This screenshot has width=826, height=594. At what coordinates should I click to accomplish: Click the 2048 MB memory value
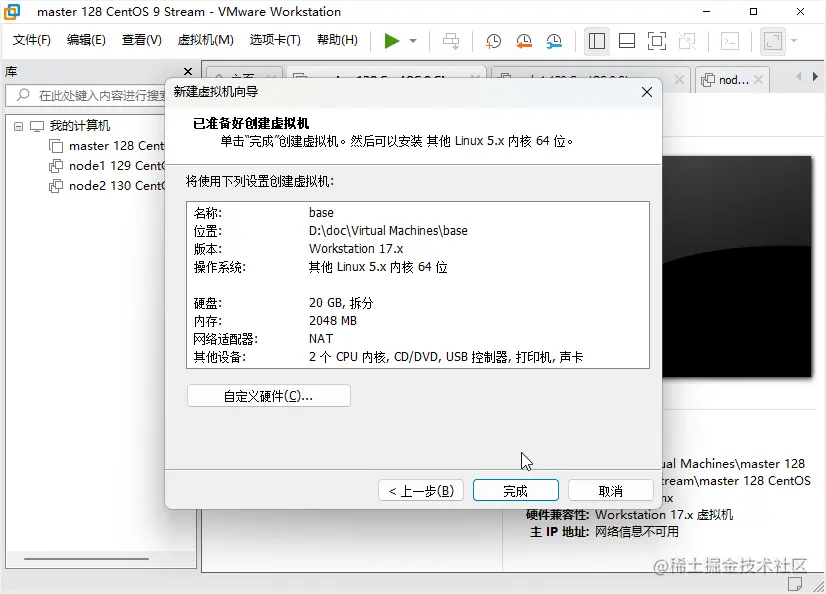333,321
